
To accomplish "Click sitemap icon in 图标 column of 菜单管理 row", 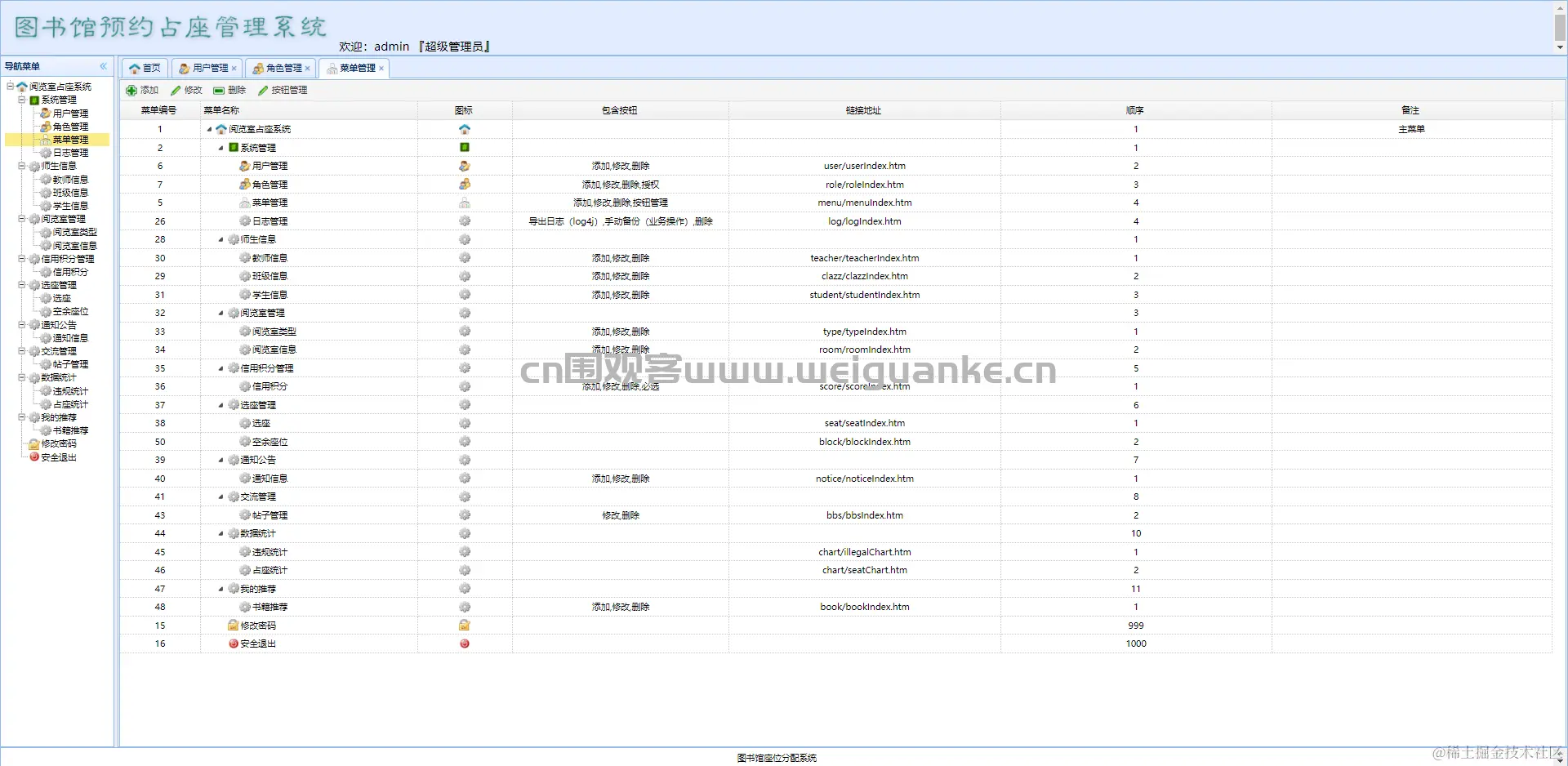I will point(465,203).
